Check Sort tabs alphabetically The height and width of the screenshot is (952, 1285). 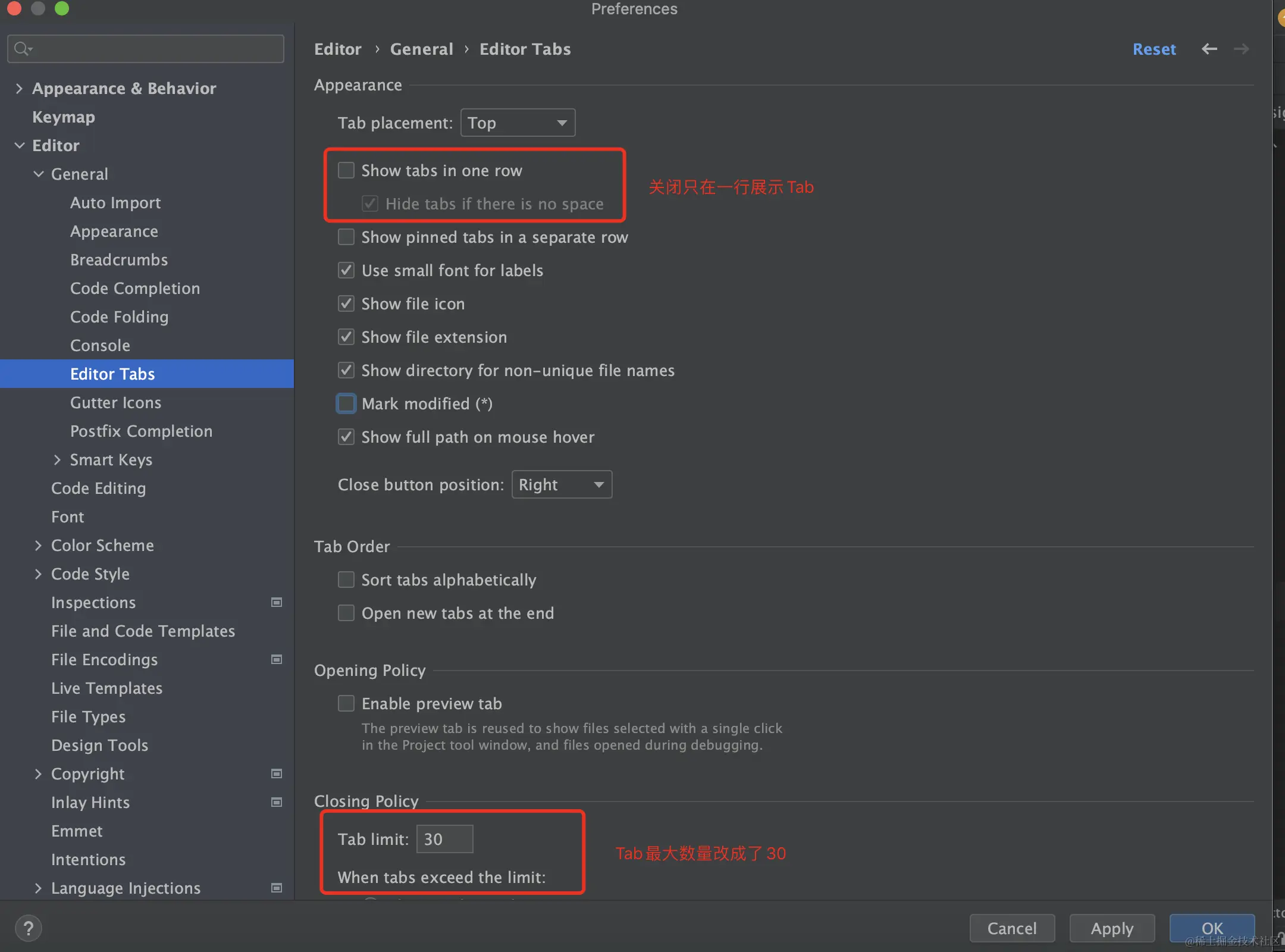click(346, 580)
